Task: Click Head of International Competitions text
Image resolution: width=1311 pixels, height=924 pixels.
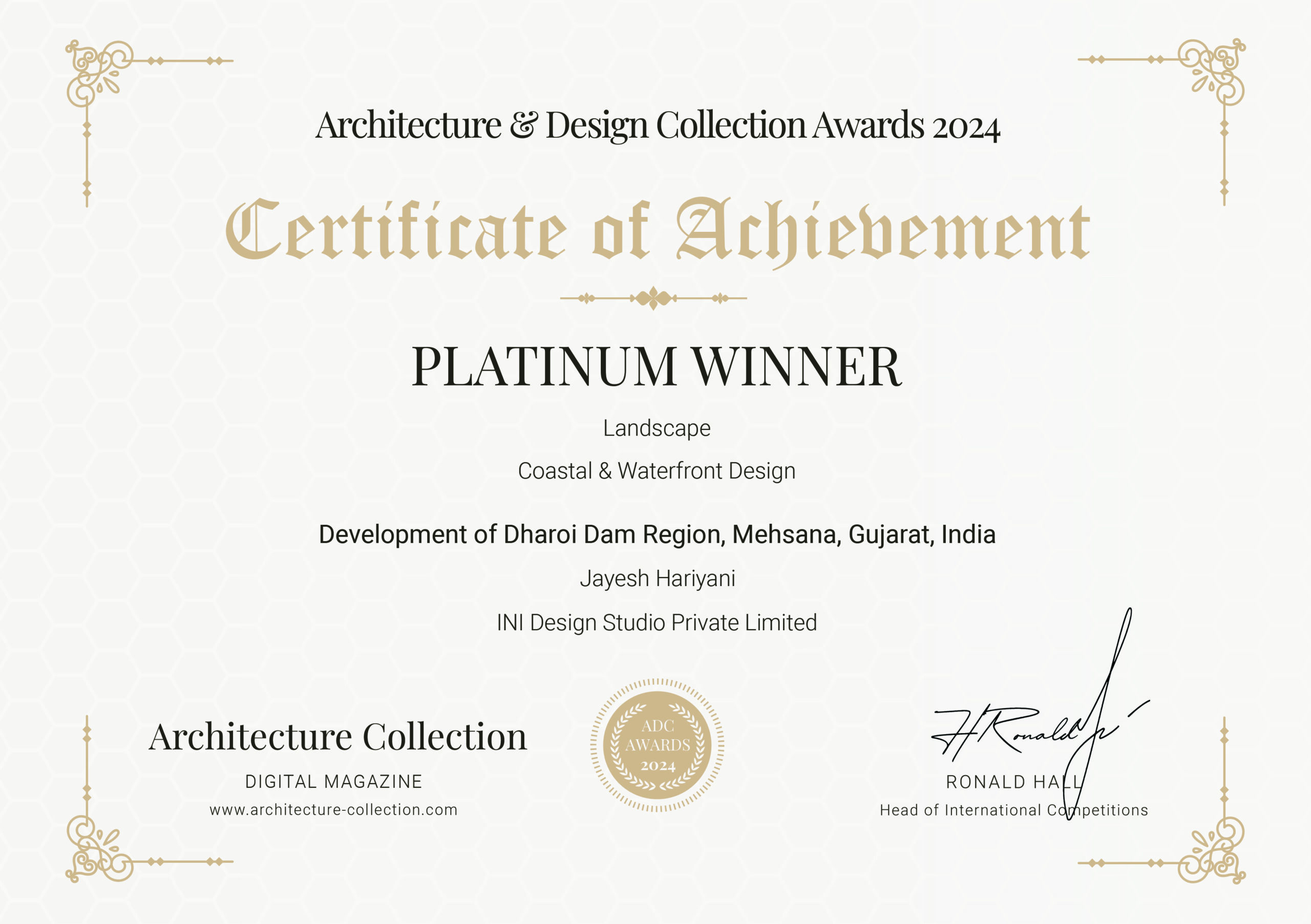Action: point(1013,810)
